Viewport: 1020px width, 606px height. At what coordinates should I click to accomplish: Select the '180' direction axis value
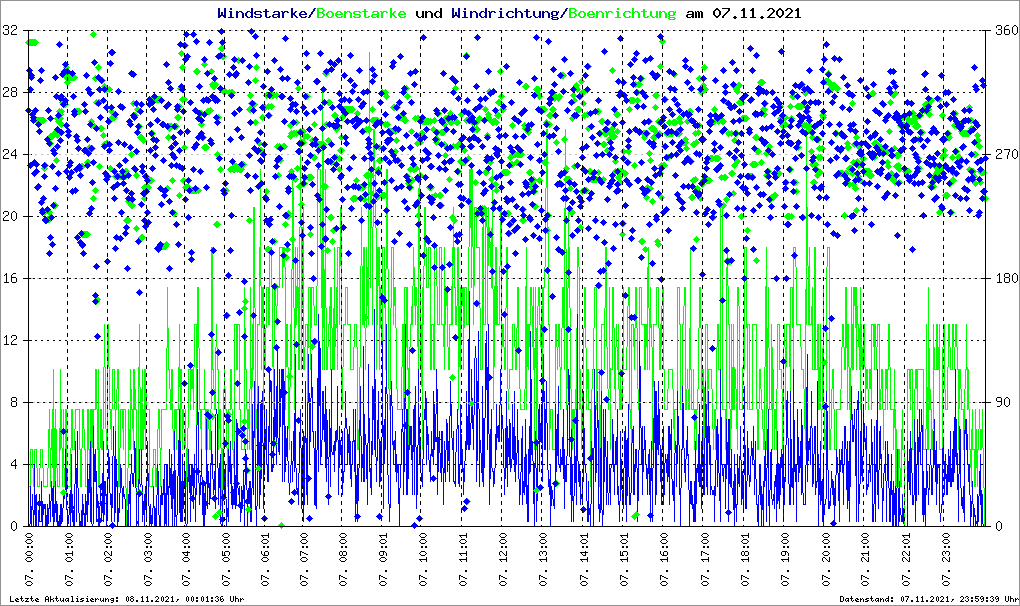pos(1007,278)
